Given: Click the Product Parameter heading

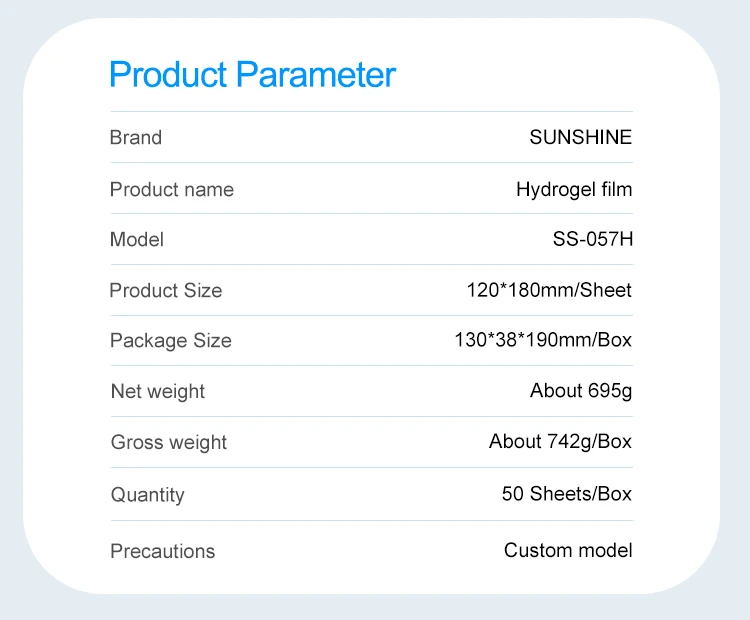Looking at the screenshot, I should [252, 75].
